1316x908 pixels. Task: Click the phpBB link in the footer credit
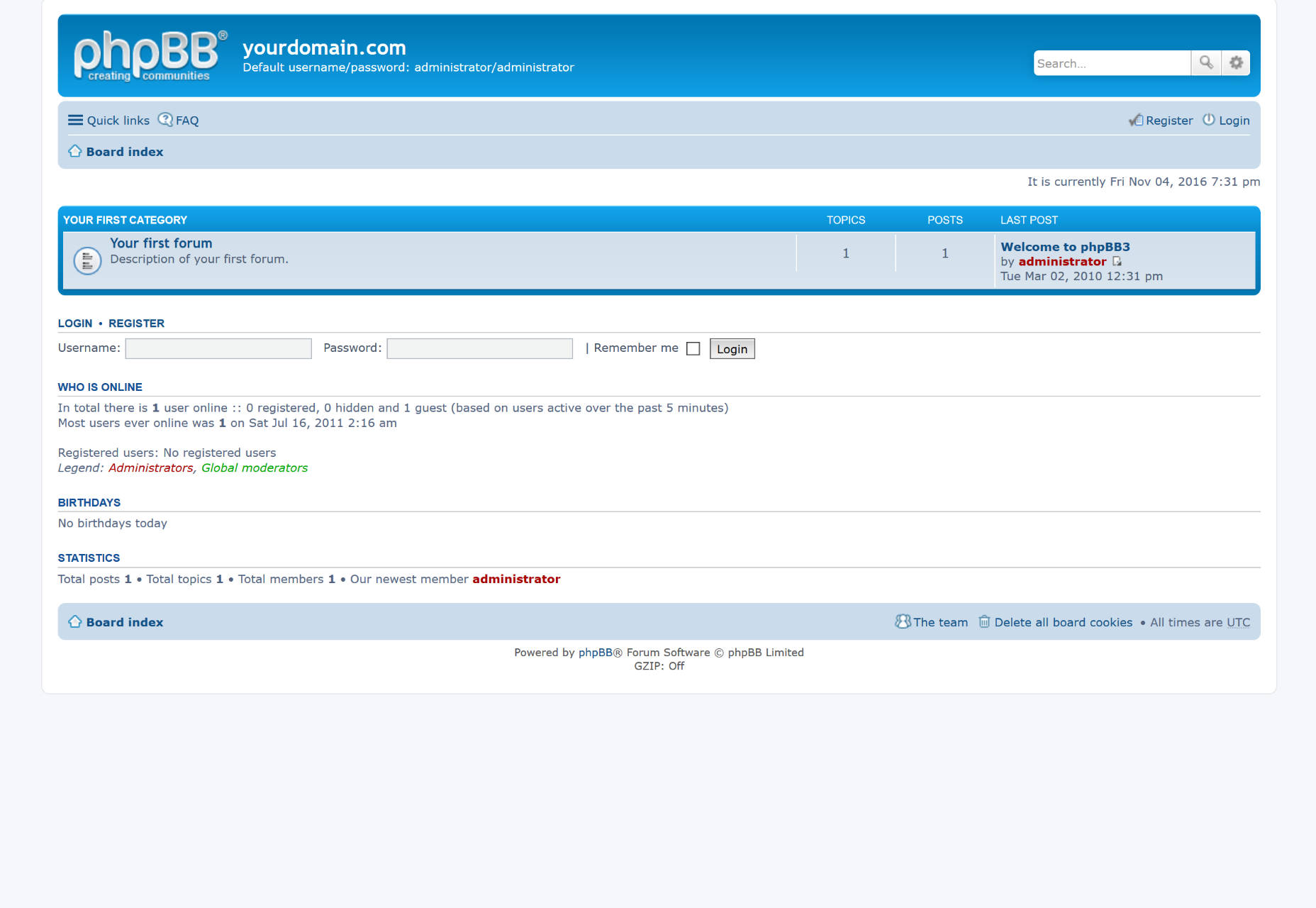click(596, 652)
